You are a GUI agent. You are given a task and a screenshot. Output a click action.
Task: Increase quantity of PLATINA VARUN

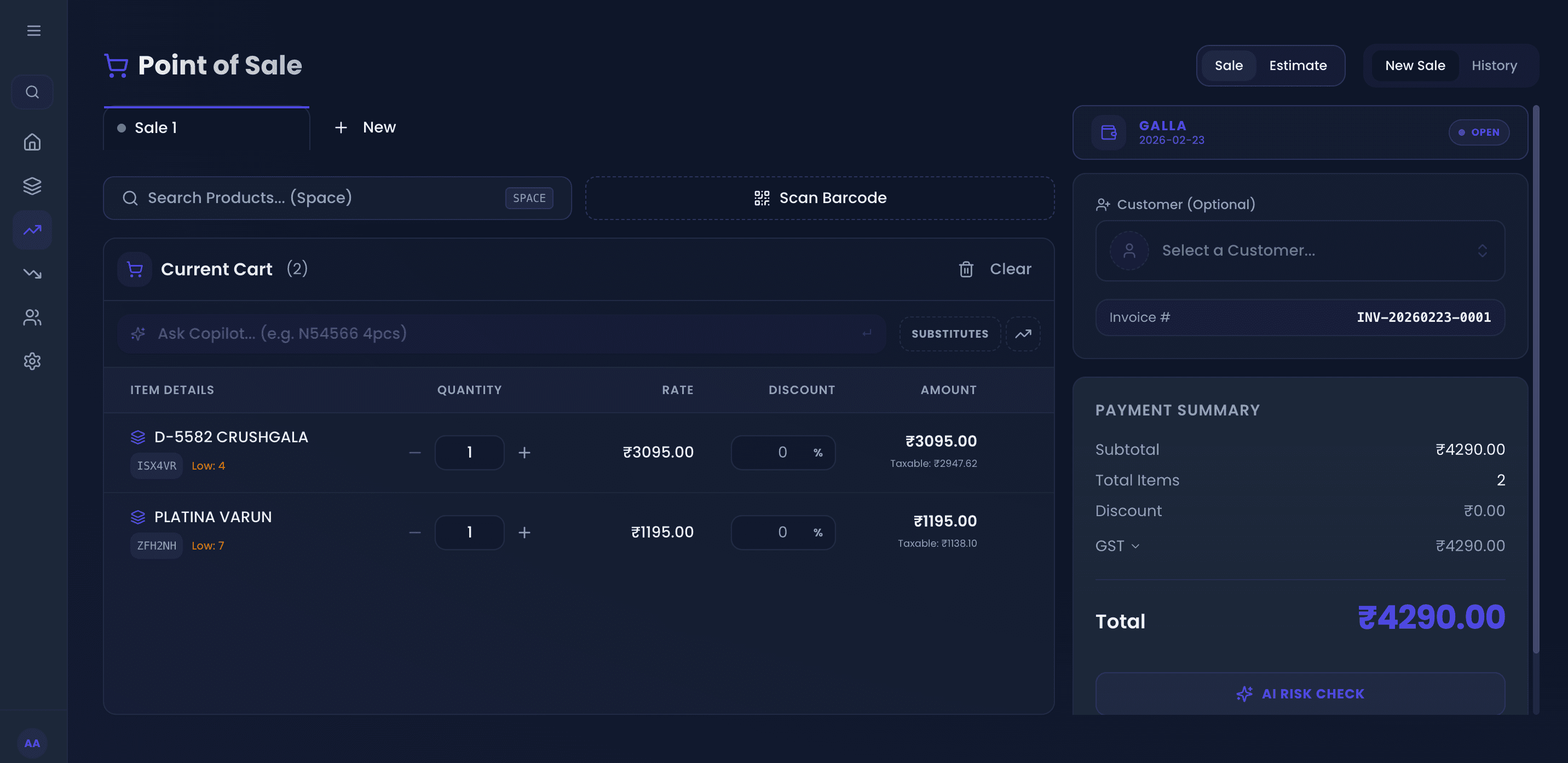[x=524, y=533]
